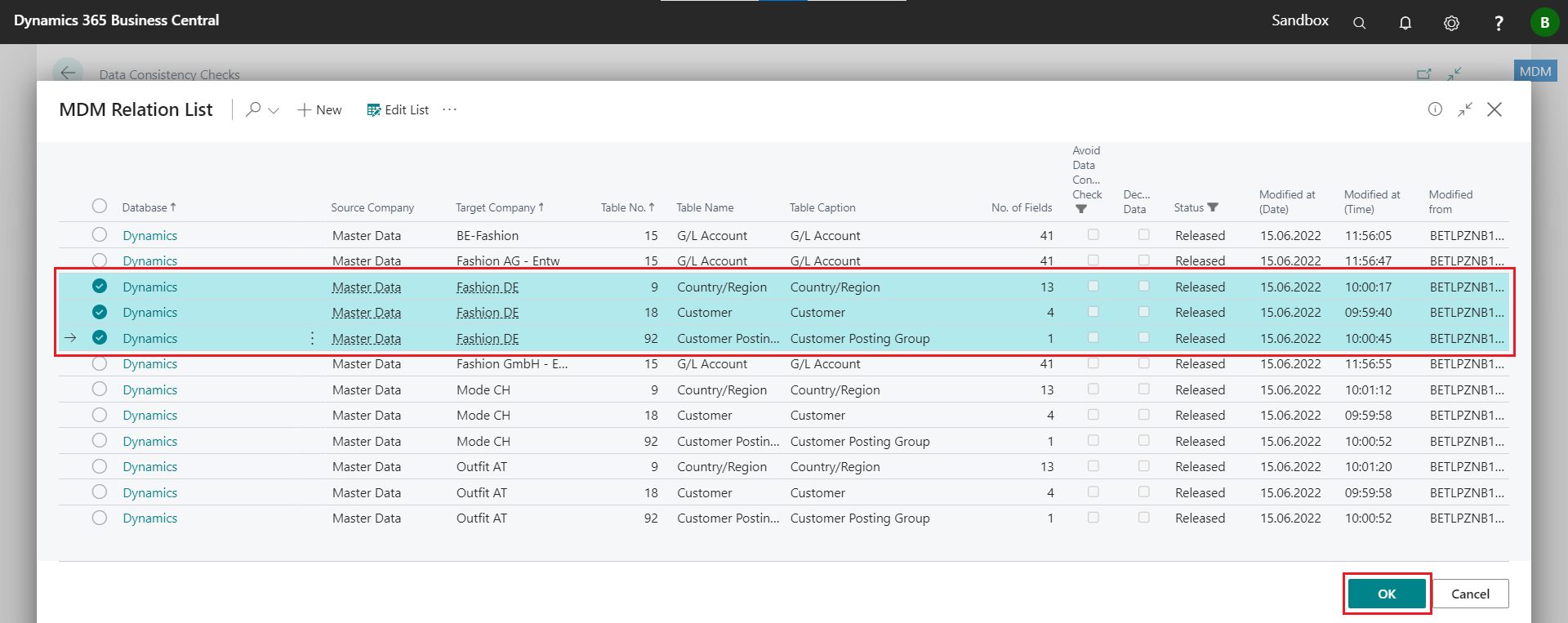Click 11:56:05 modified time cell
This screenshot has width=1568, height=623.
click(1368, 235)
